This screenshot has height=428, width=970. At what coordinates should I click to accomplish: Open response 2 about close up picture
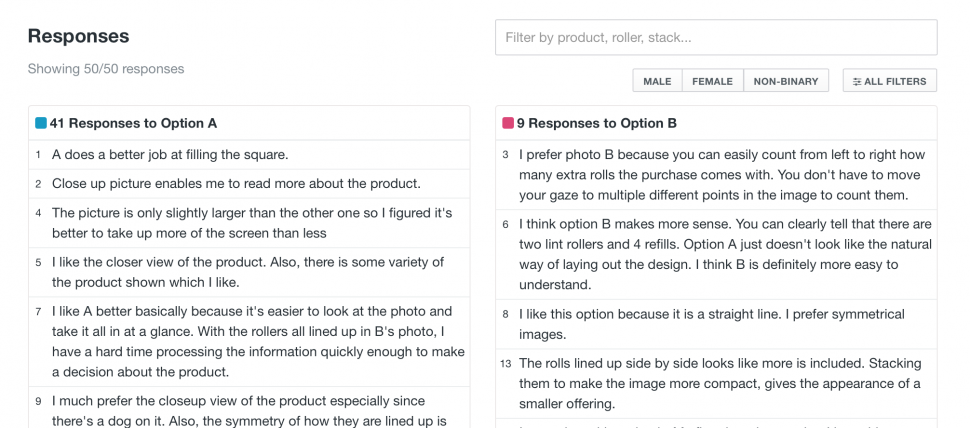click(249, 184)
